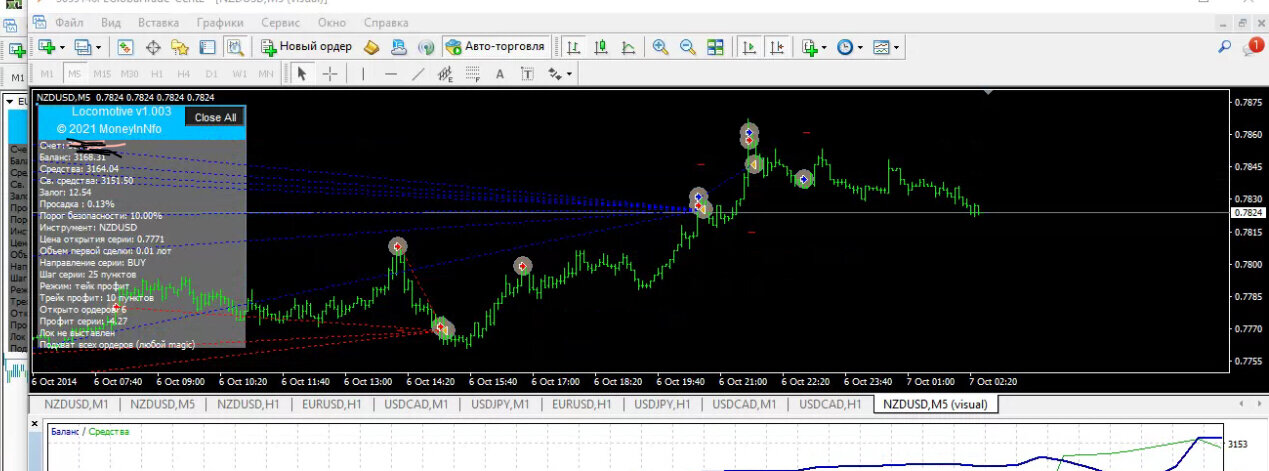The image size is (1269, 471).
Task: Select the H4 timeframe
Action: 184,74
